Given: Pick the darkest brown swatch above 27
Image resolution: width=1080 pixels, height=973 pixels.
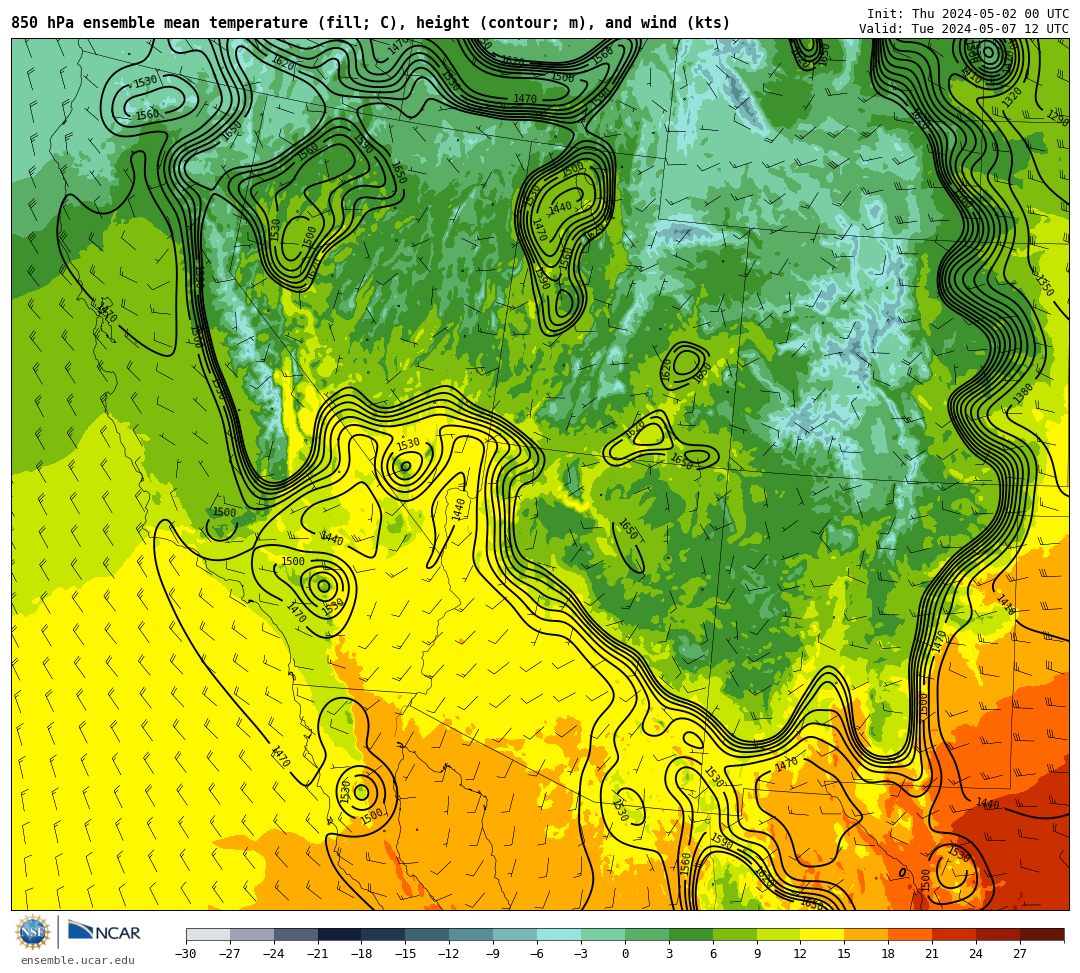Looking at the screenshot, I should click(1042, 934).
